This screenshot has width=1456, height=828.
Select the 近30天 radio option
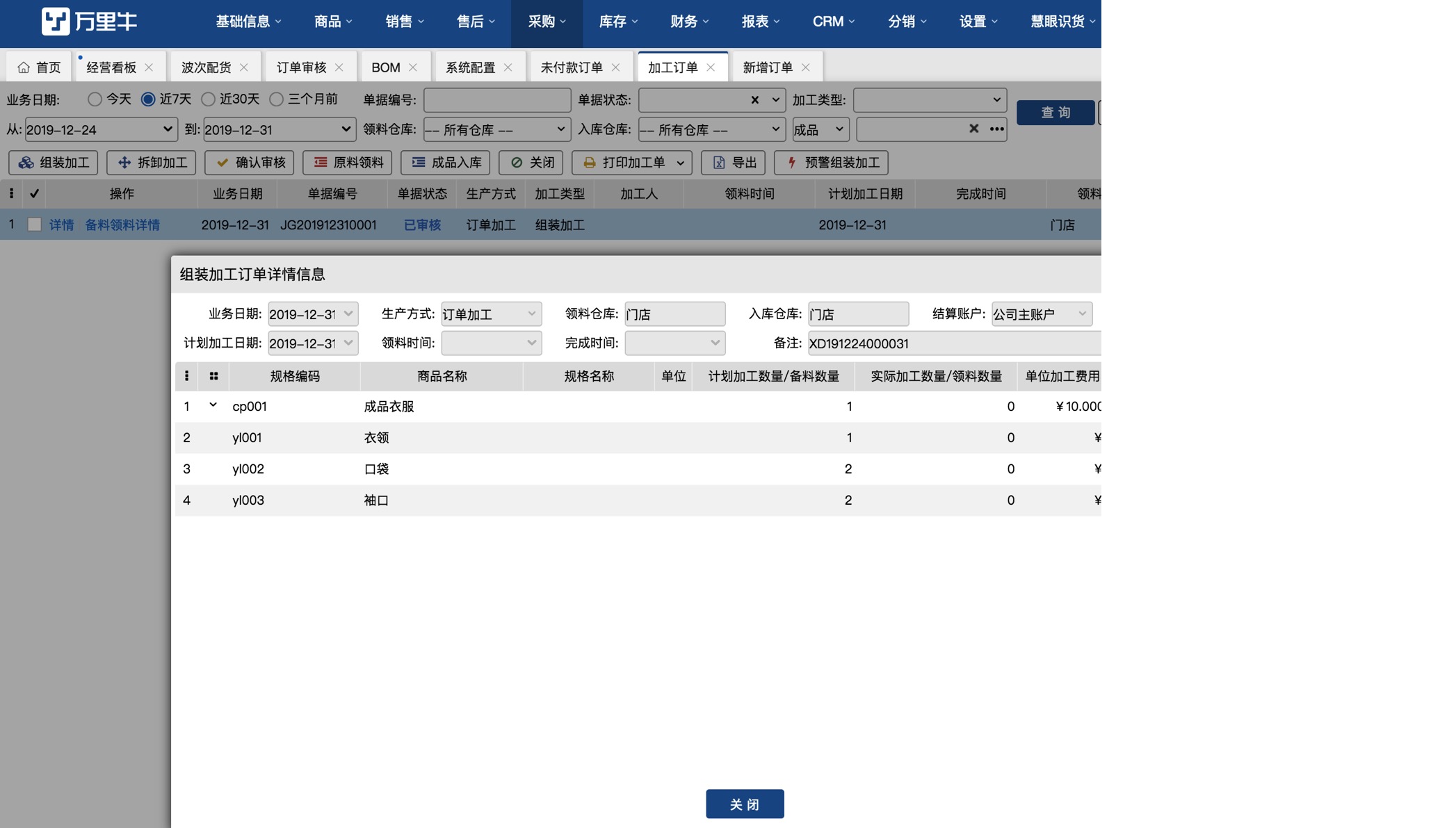(208, 99)
